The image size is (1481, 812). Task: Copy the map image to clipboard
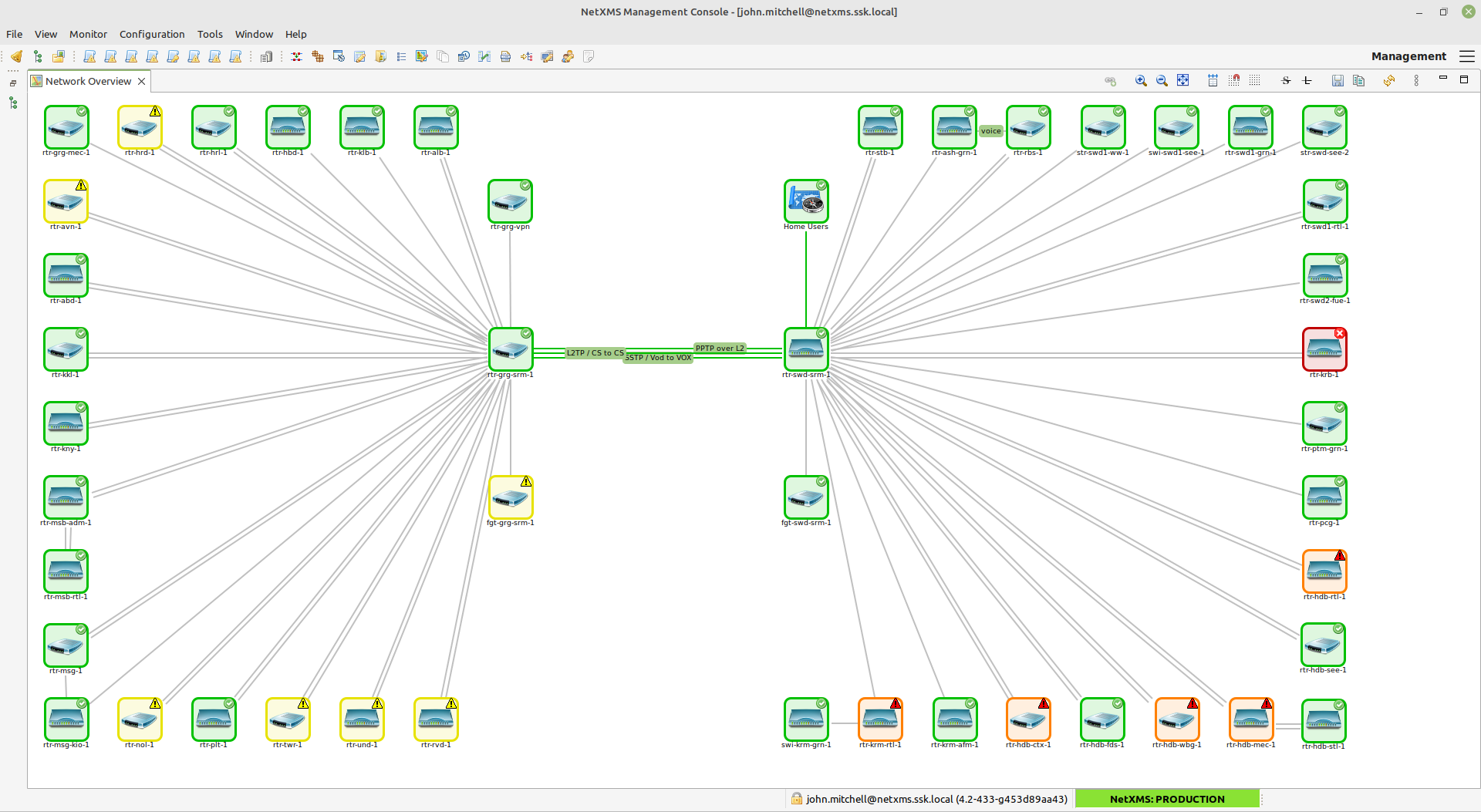pyautogui.click(x=1358, y=80)
